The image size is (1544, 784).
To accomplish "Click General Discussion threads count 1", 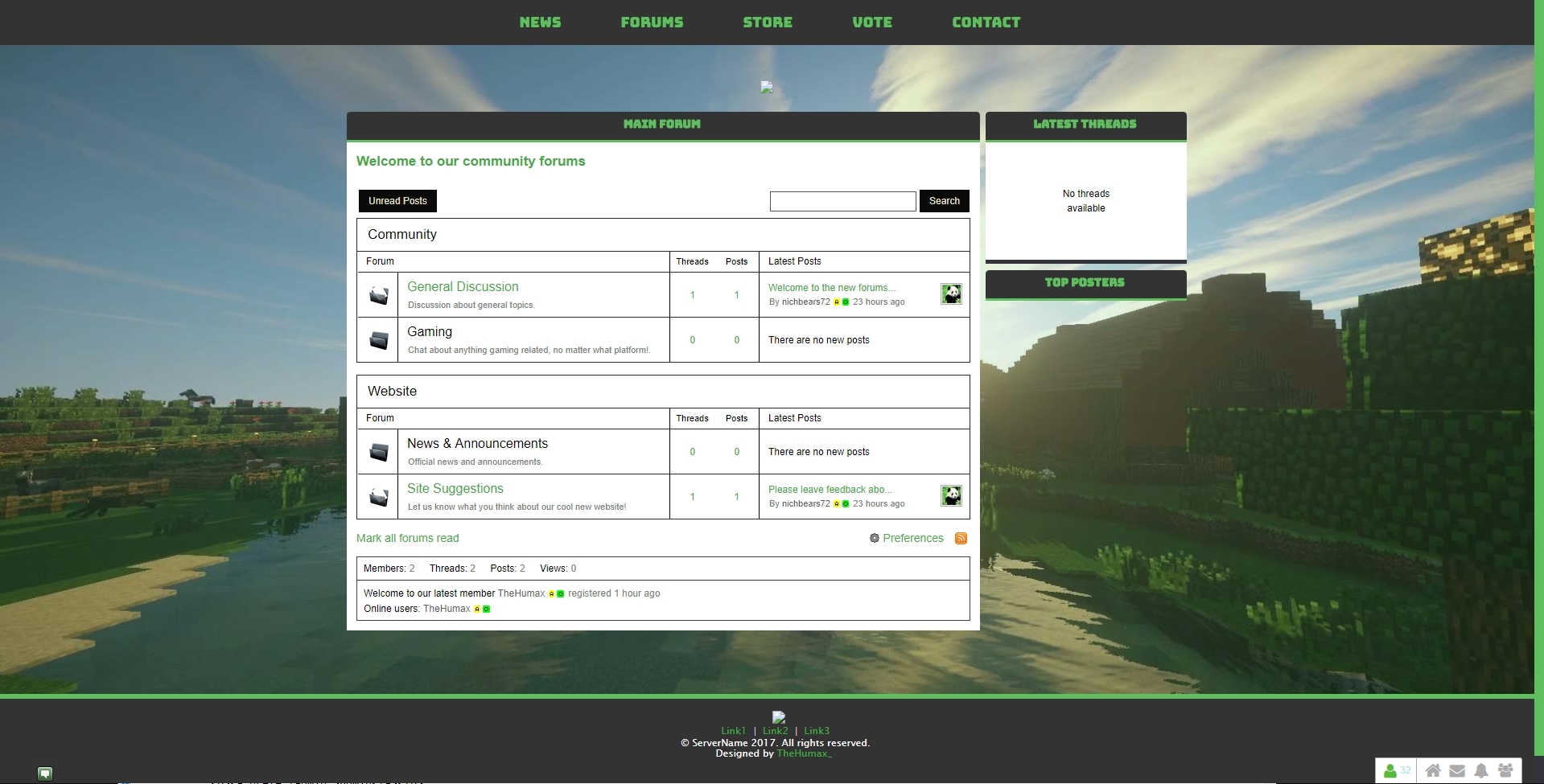I will coord(692,295).
